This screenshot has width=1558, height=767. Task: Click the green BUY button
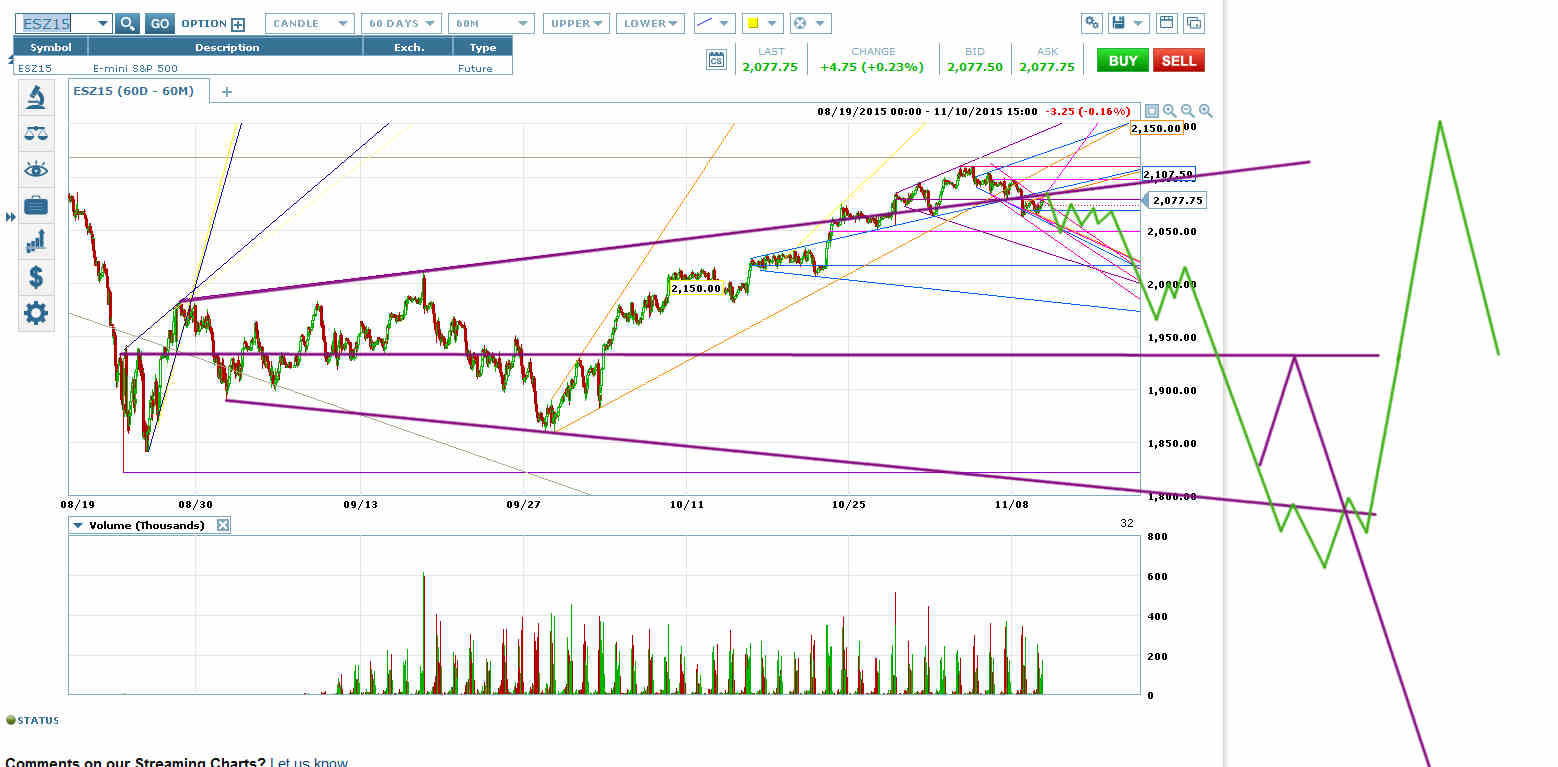click(1123, 60)
